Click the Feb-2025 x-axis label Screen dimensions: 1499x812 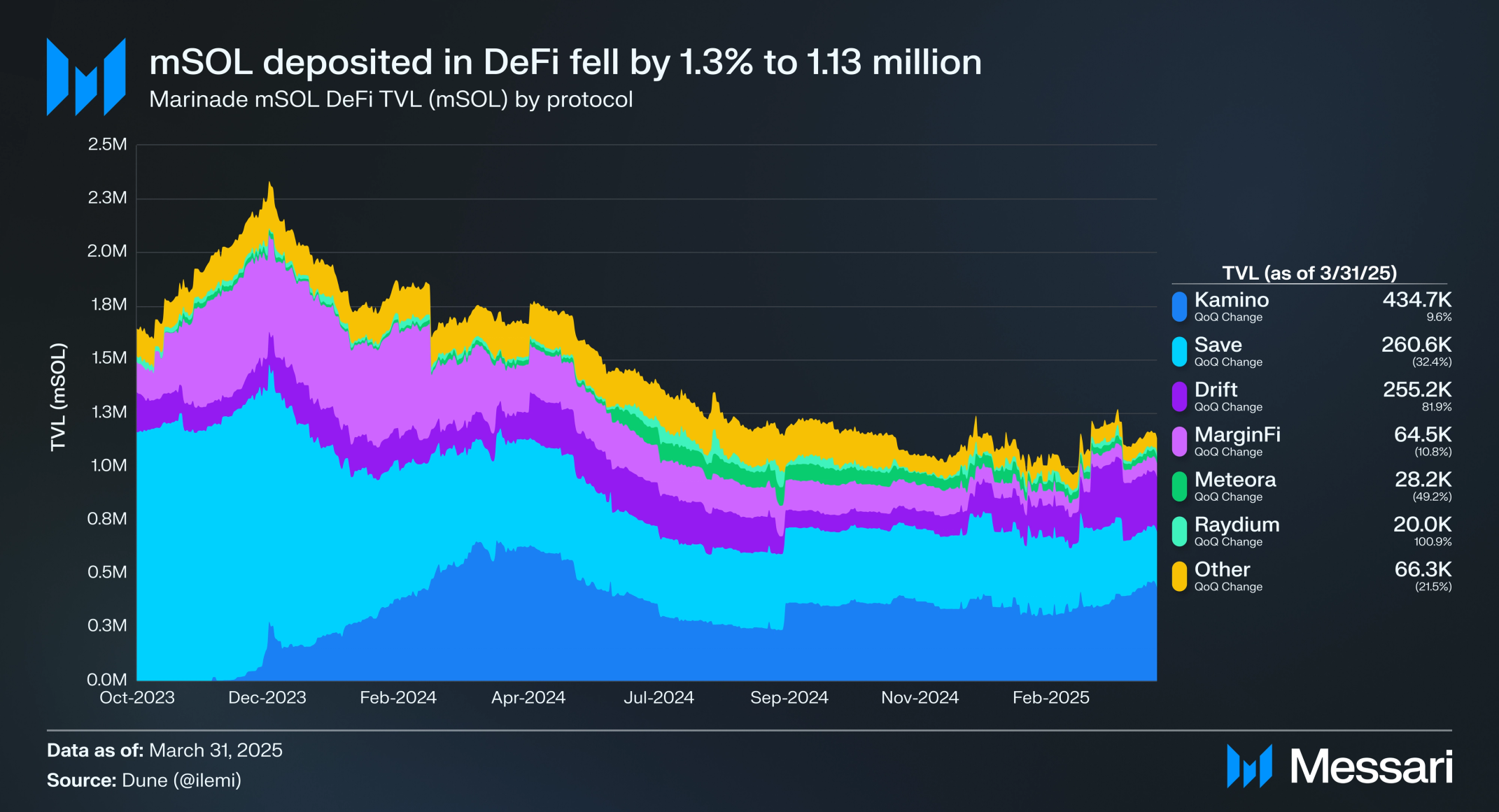[x=1051, y=697]
